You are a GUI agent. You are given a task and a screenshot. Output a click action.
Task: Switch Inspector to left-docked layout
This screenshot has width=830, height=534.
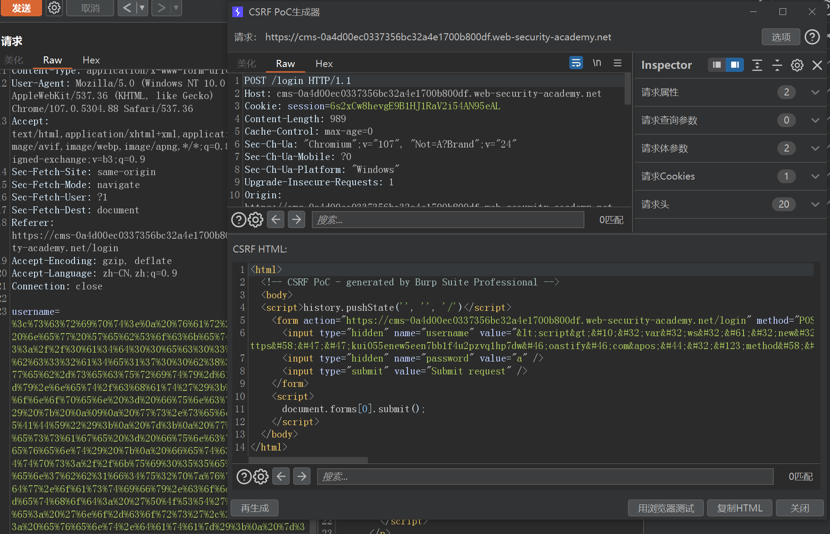click(717, 65)
